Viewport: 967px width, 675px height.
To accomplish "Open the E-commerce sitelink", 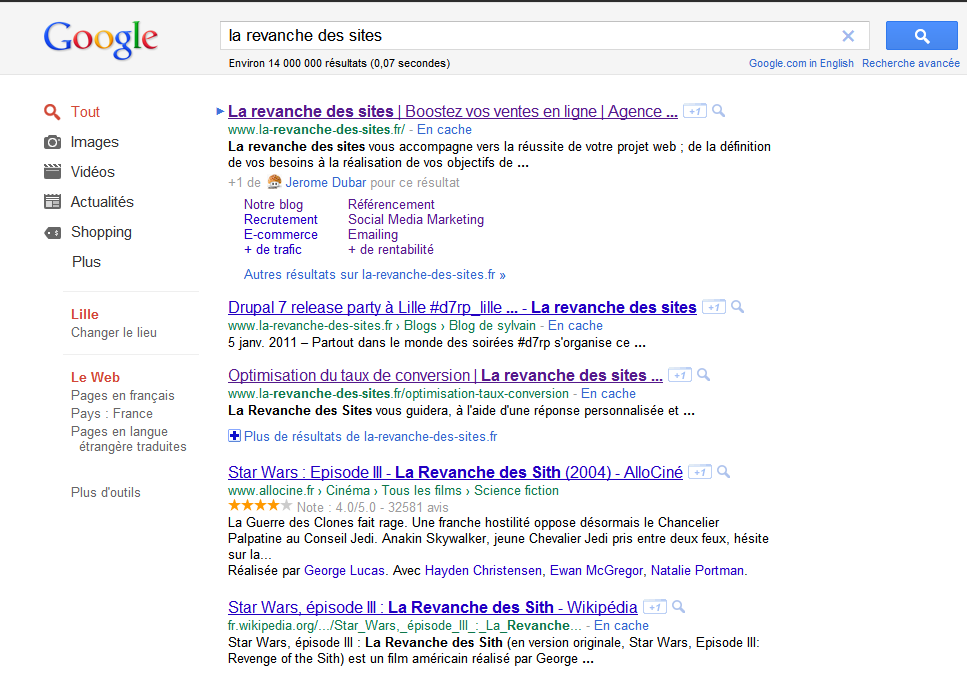I will 281,235.
